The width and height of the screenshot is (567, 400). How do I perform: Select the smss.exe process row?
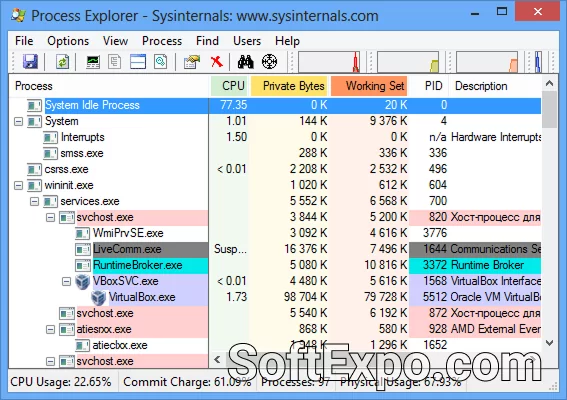275,153
